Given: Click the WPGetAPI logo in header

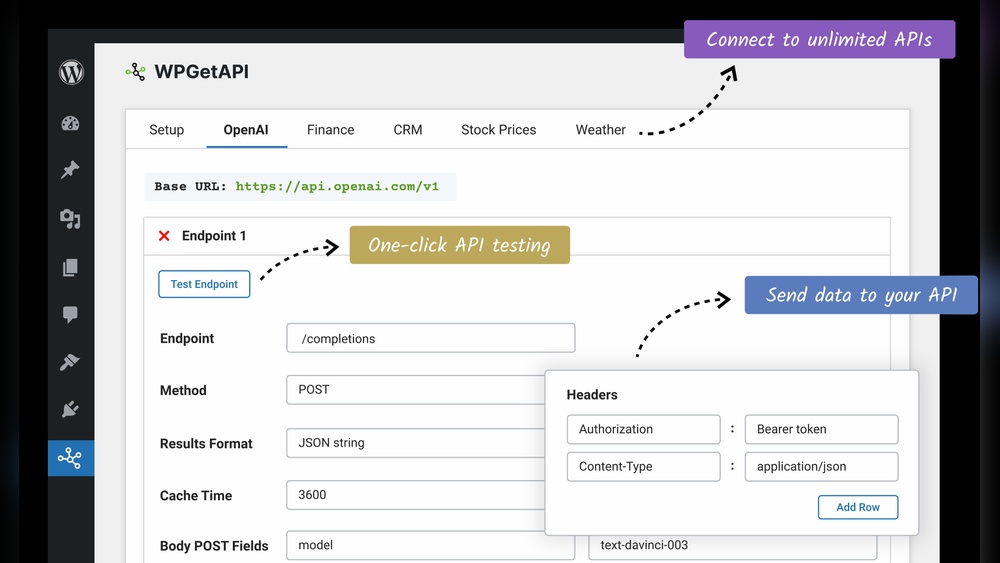Looking at the screenshot, I should (135, 72).
